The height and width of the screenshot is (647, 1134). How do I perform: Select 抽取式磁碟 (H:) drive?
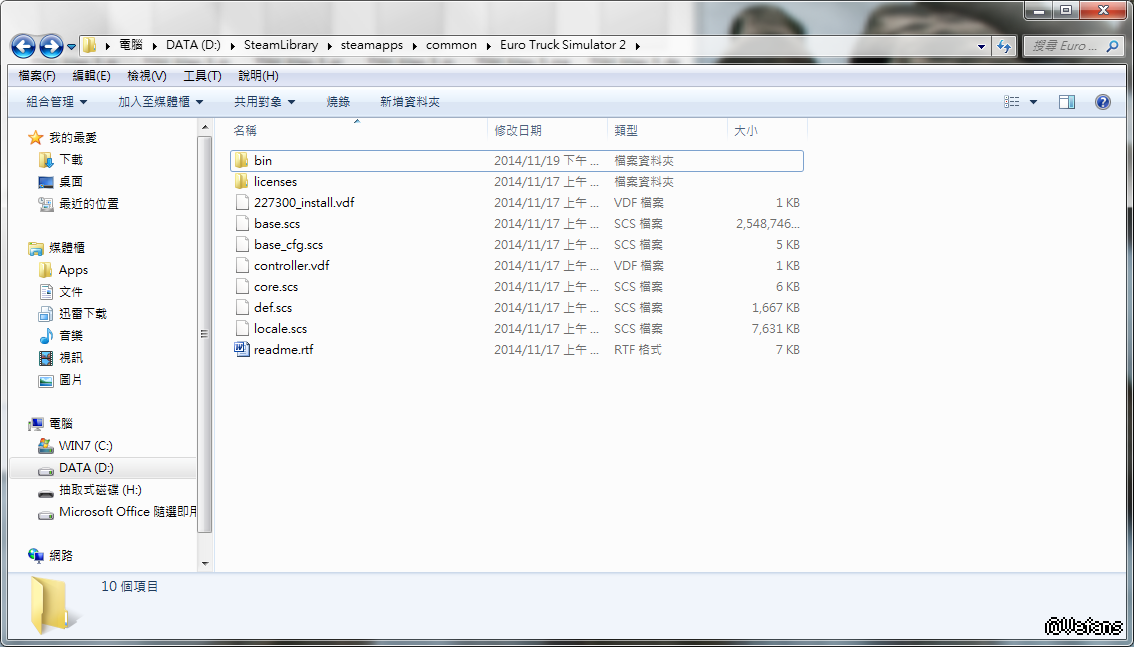[x=100, y=490]
